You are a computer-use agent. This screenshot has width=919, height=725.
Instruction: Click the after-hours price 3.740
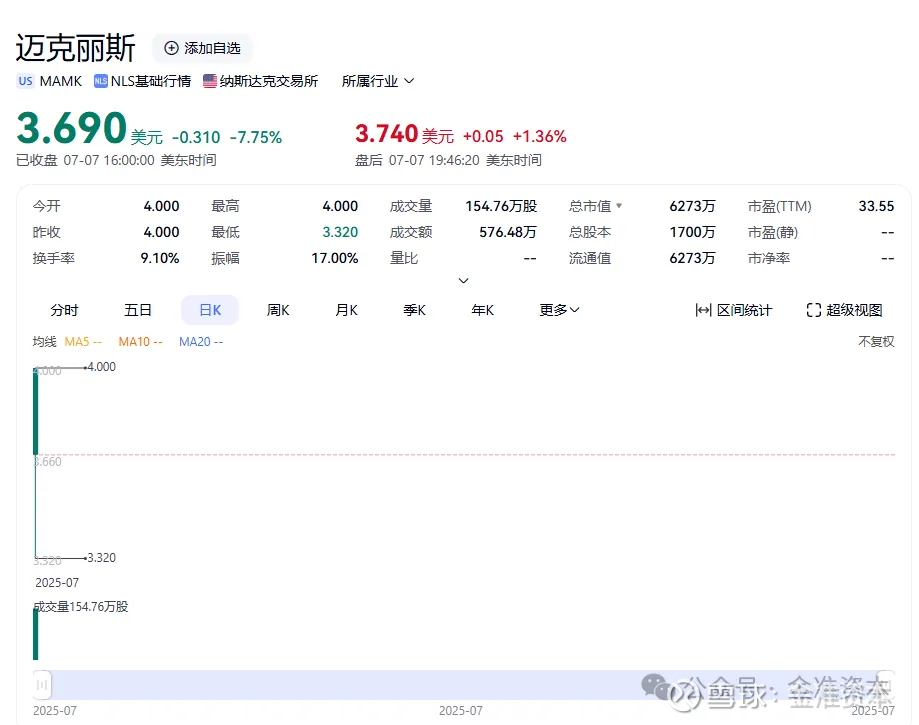click(386, 134)
